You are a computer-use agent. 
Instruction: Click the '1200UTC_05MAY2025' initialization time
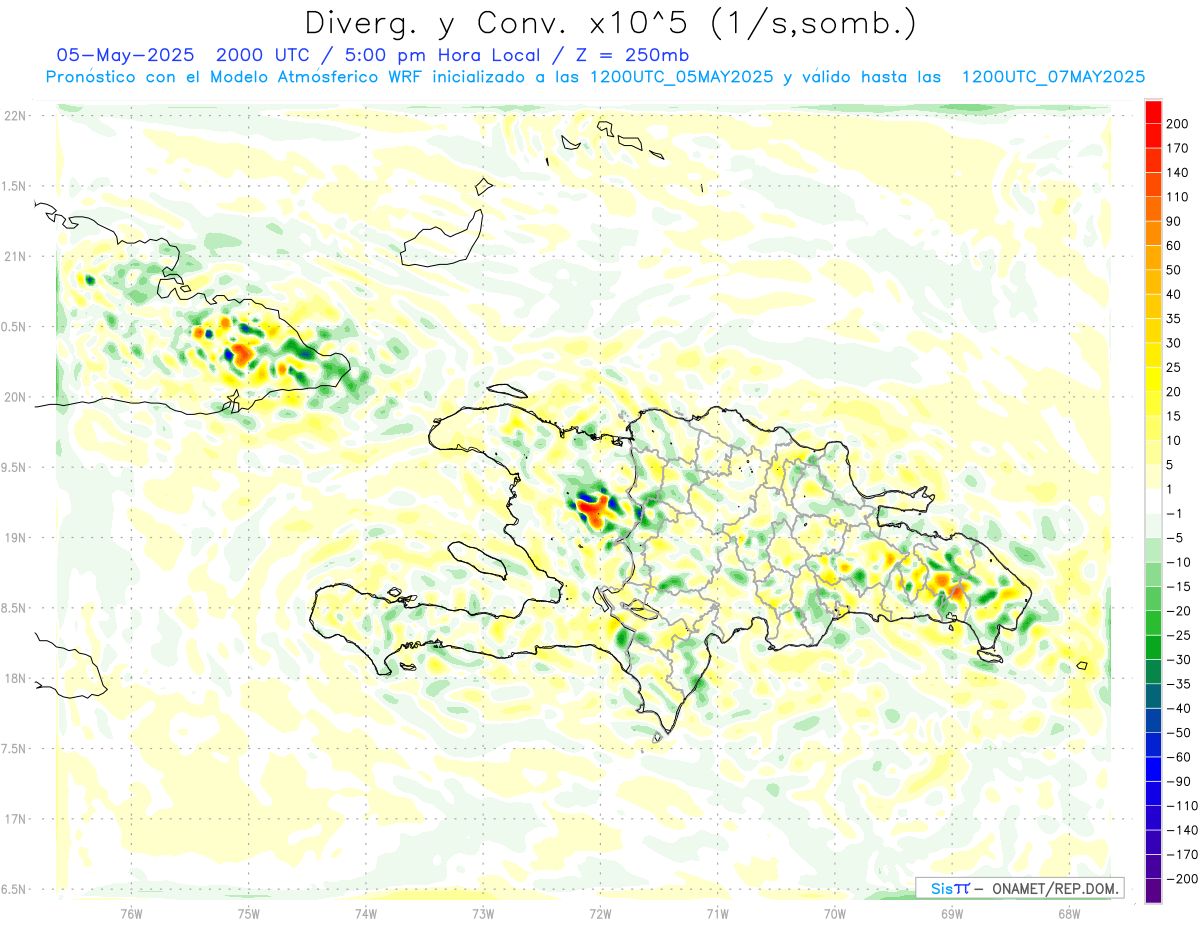coord(682,77)
